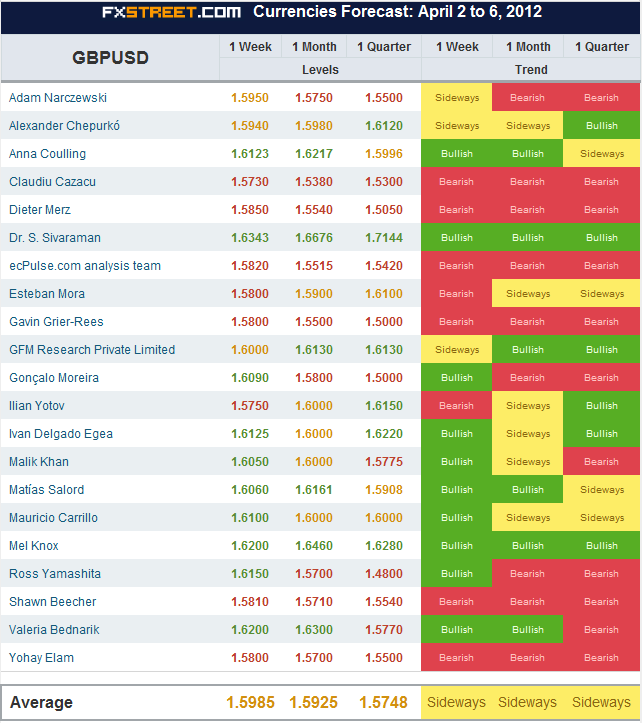Image resolution: width=642 pixels, height=723 pixels.
Task: Select Matías Salord's 1 Month level 1.6161
Action: pyautogui.click(x=314, y=490)
